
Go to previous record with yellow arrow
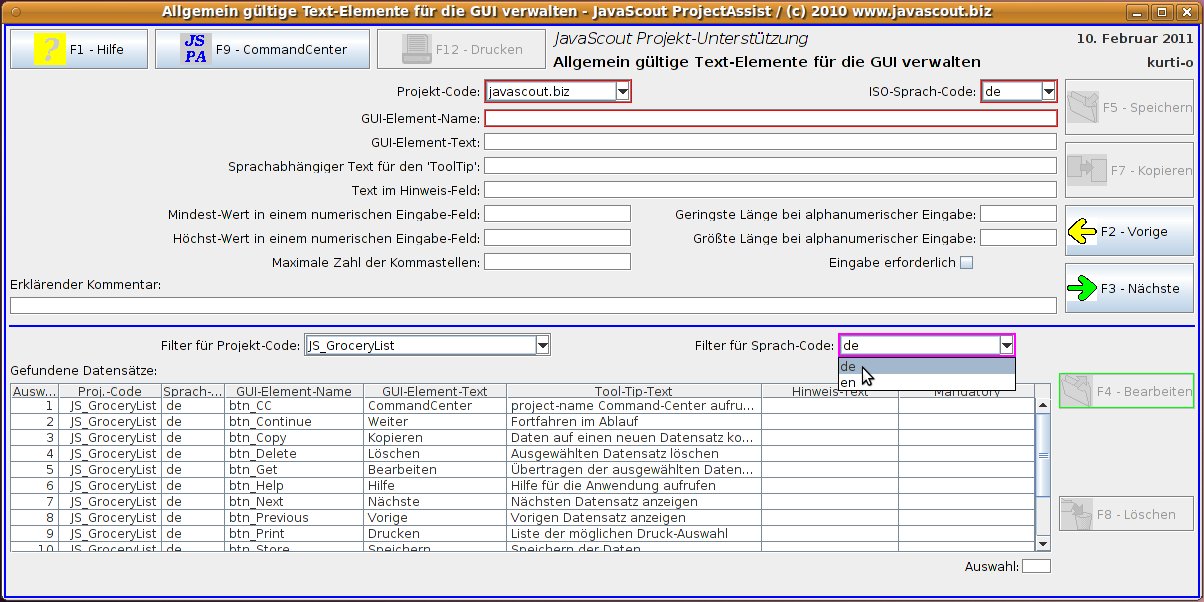pos(1082,232)
